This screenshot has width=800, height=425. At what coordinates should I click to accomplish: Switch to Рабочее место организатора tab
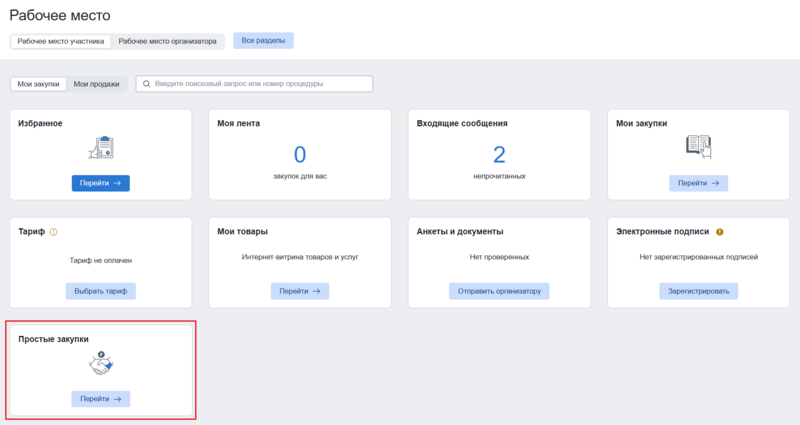point(167,41)
